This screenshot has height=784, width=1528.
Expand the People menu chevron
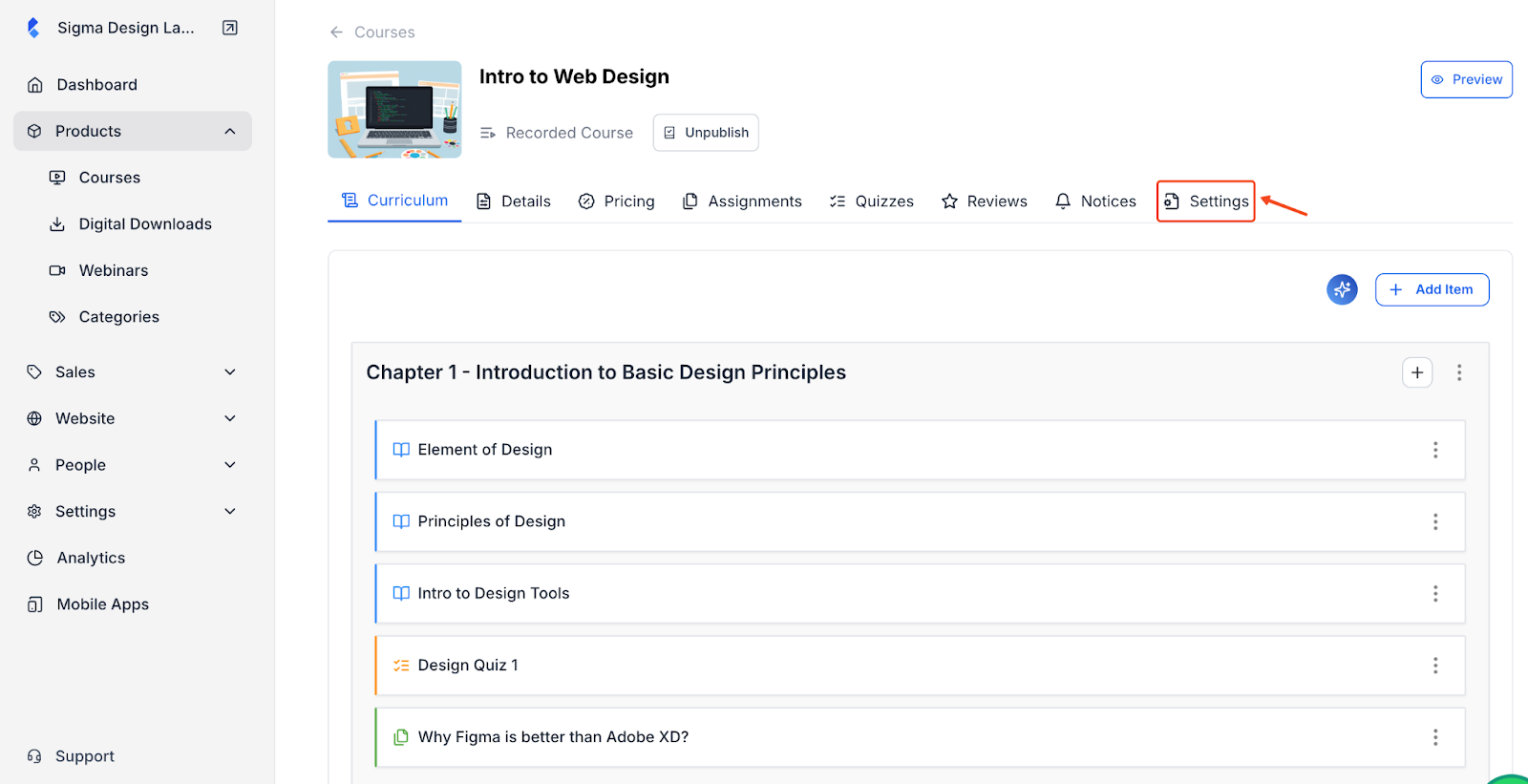[230, 465]
